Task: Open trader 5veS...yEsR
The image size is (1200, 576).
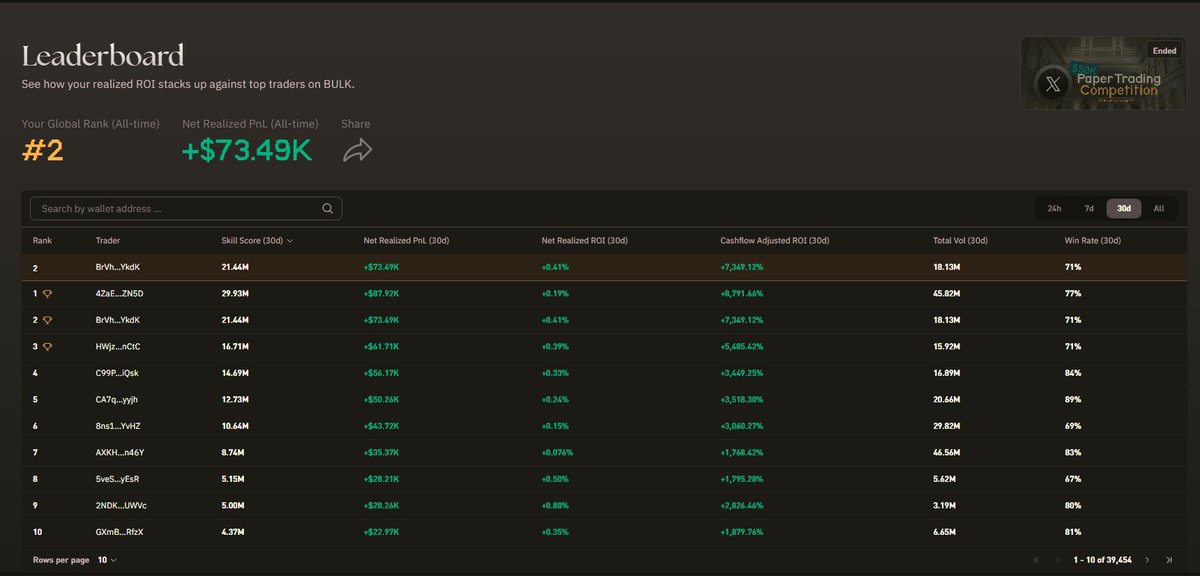Action: coord(118,479)
